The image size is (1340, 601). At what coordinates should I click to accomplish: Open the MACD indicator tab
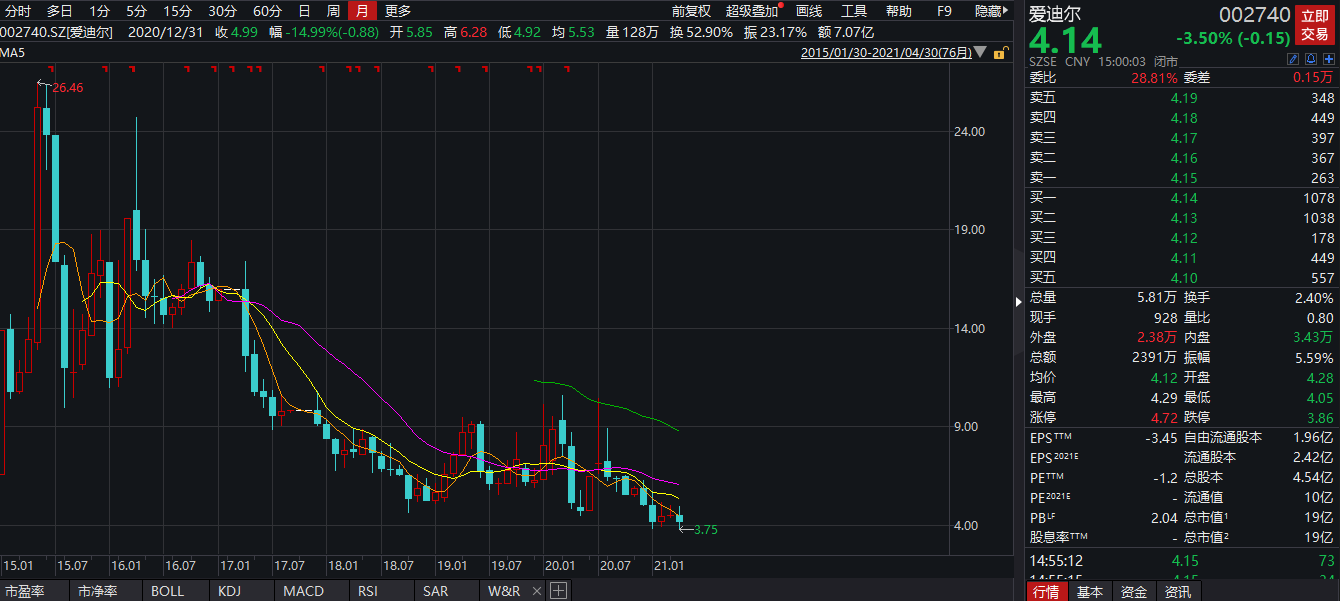pos(303,591)
